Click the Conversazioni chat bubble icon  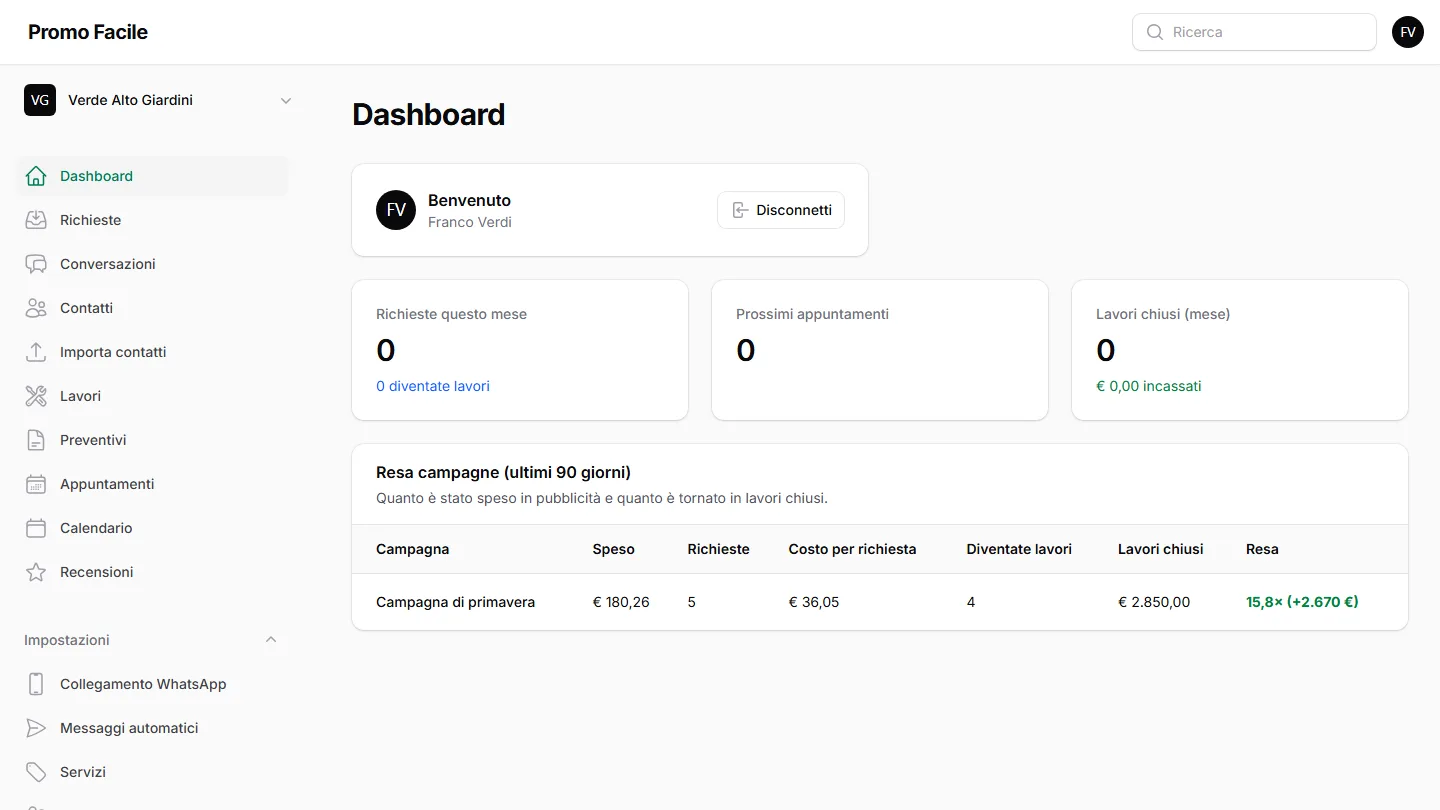[36, 264]
